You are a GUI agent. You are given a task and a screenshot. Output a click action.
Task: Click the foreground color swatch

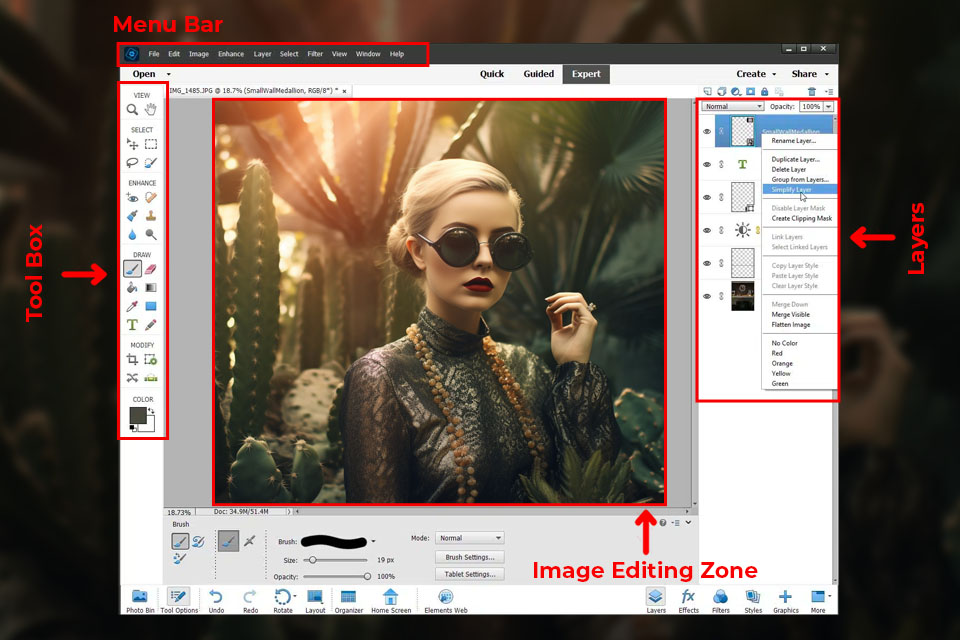[x=137, y=415]
